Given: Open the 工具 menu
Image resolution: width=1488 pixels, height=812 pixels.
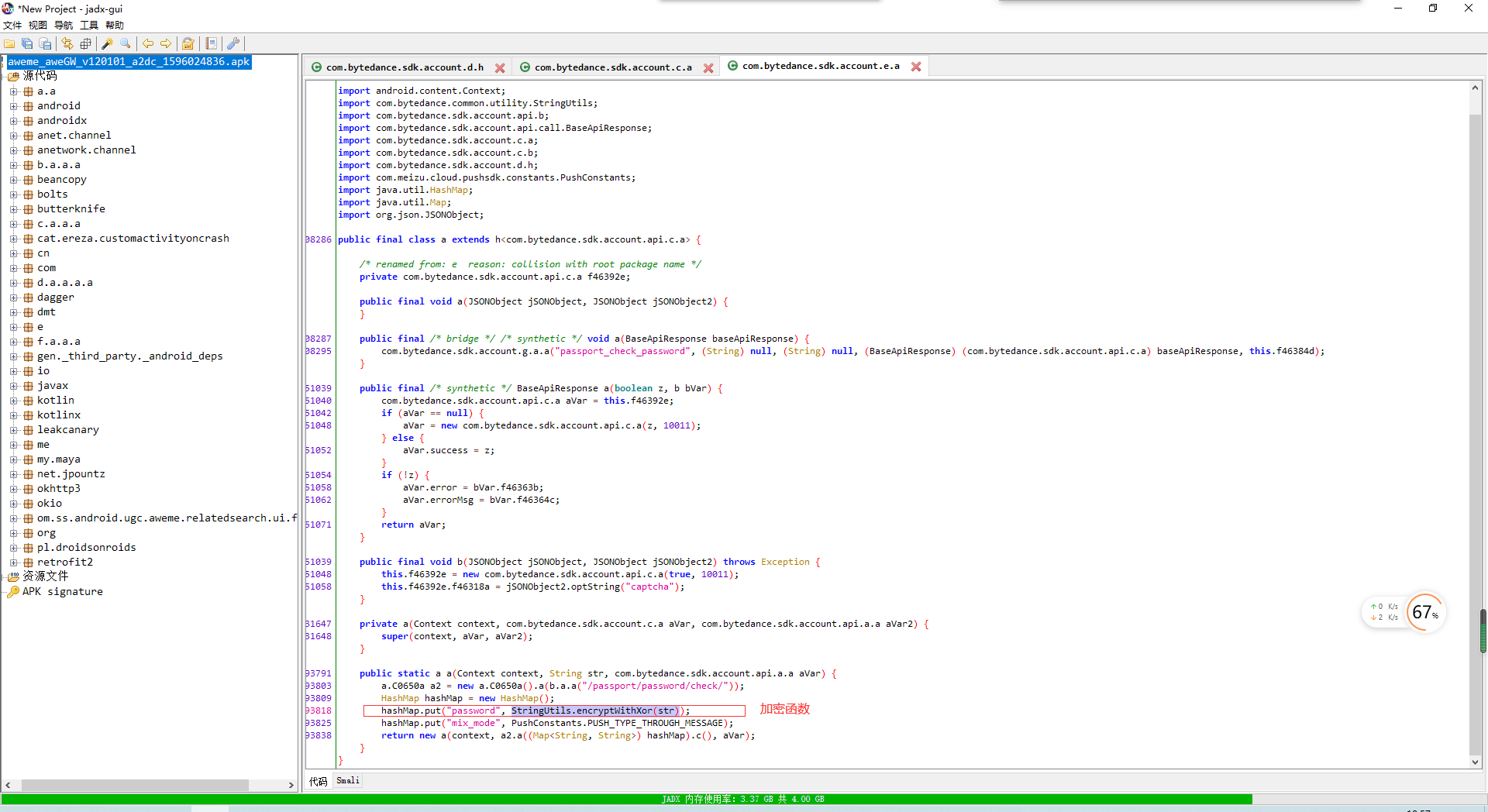Looking at the screenshot, I should [x=89, y=26].
